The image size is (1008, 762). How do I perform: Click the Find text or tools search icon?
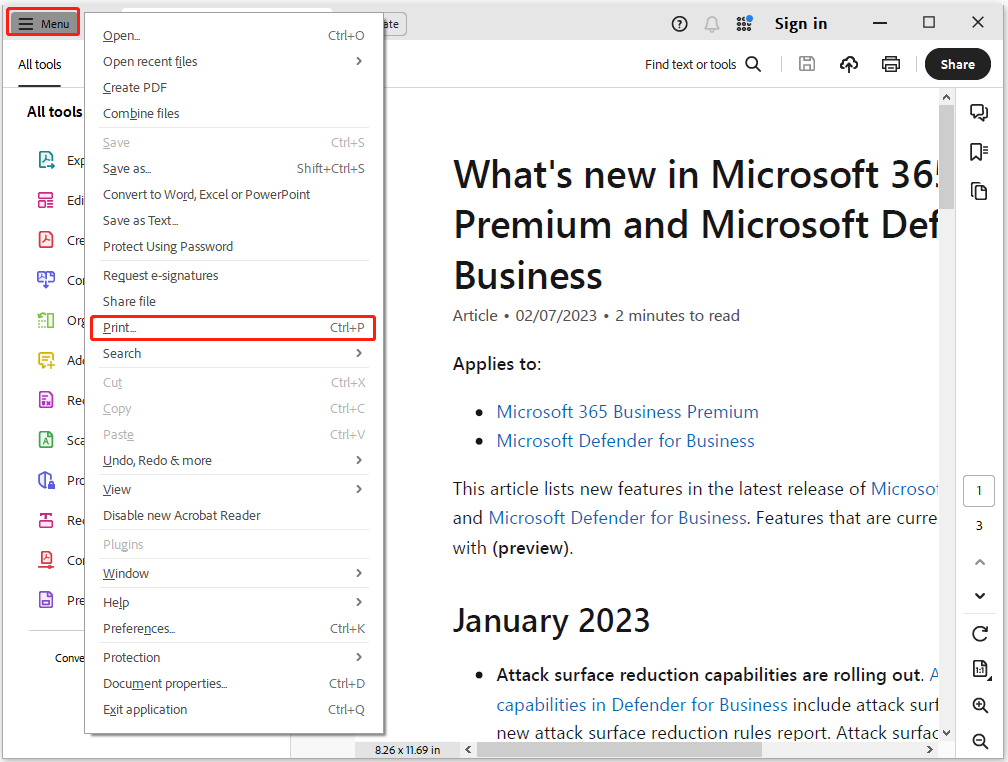click(753, 64)
